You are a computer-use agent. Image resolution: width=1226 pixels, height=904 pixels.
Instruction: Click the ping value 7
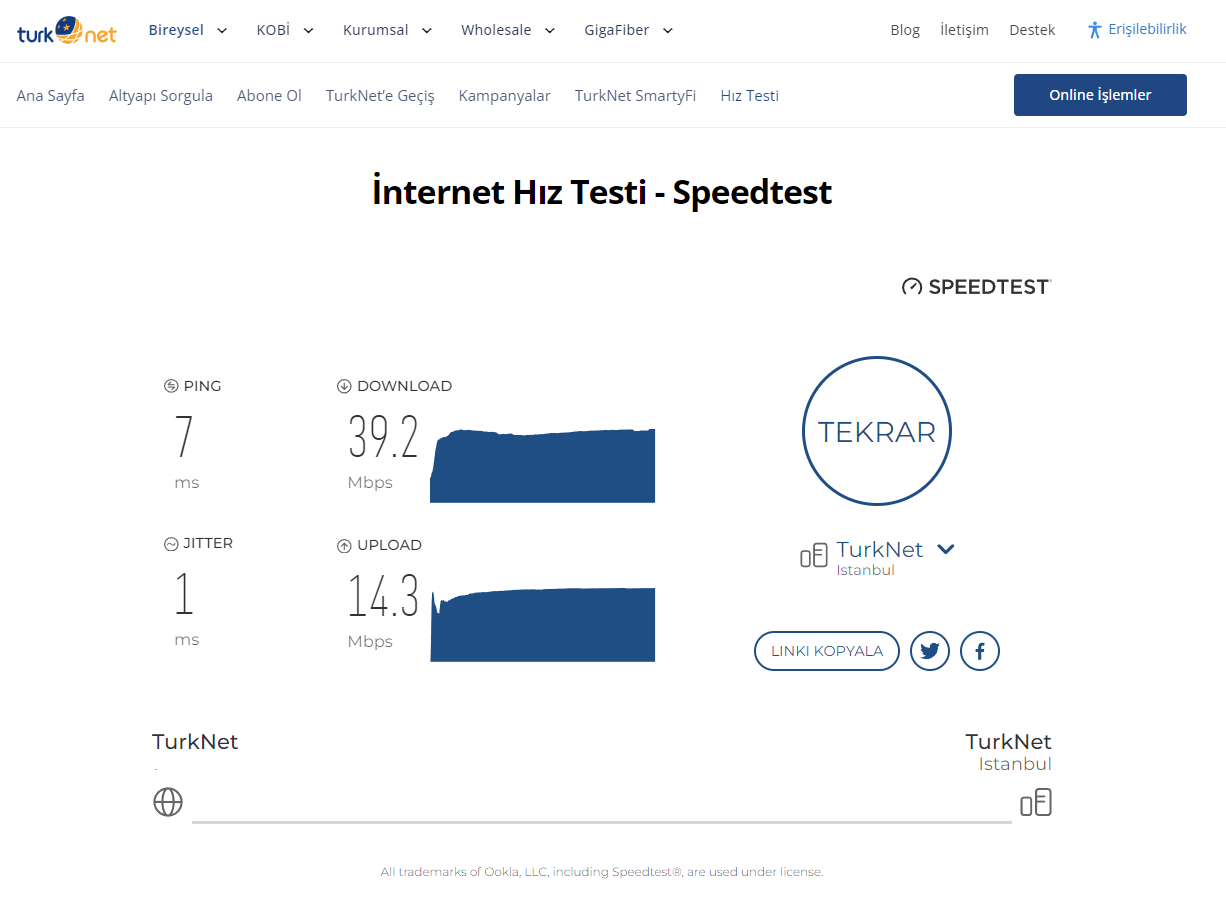point(184,437)
